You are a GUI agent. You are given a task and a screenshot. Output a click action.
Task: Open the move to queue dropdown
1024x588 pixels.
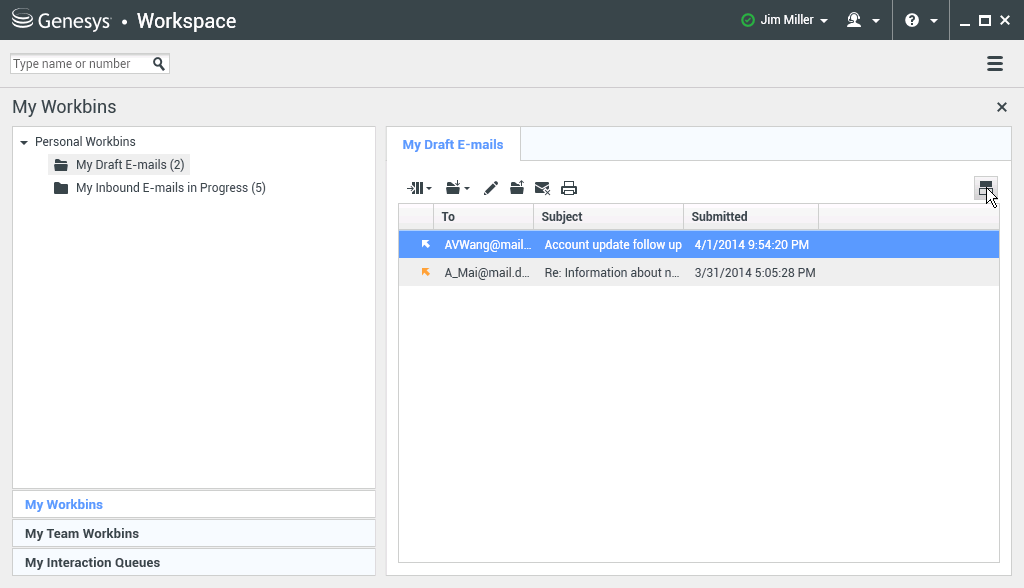(x=419, y=188)
